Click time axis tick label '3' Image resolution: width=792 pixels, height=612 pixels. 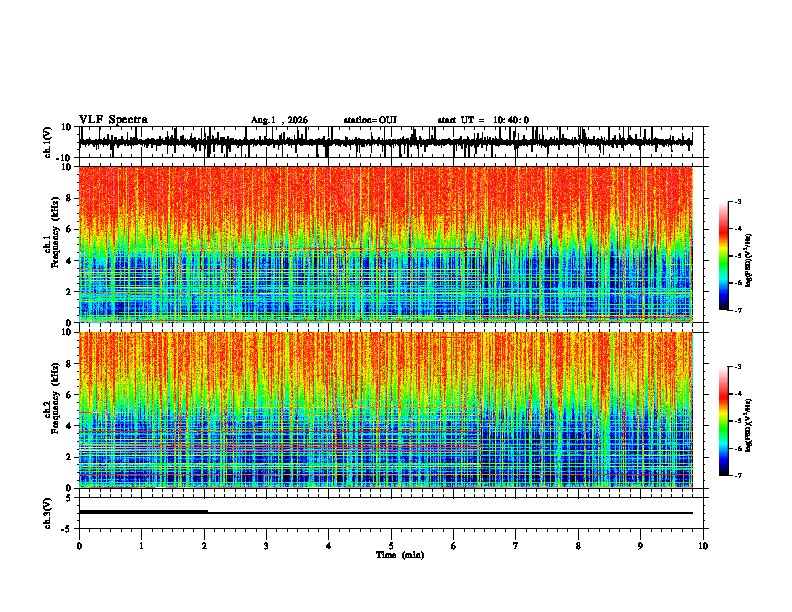[x=266, y=546]
